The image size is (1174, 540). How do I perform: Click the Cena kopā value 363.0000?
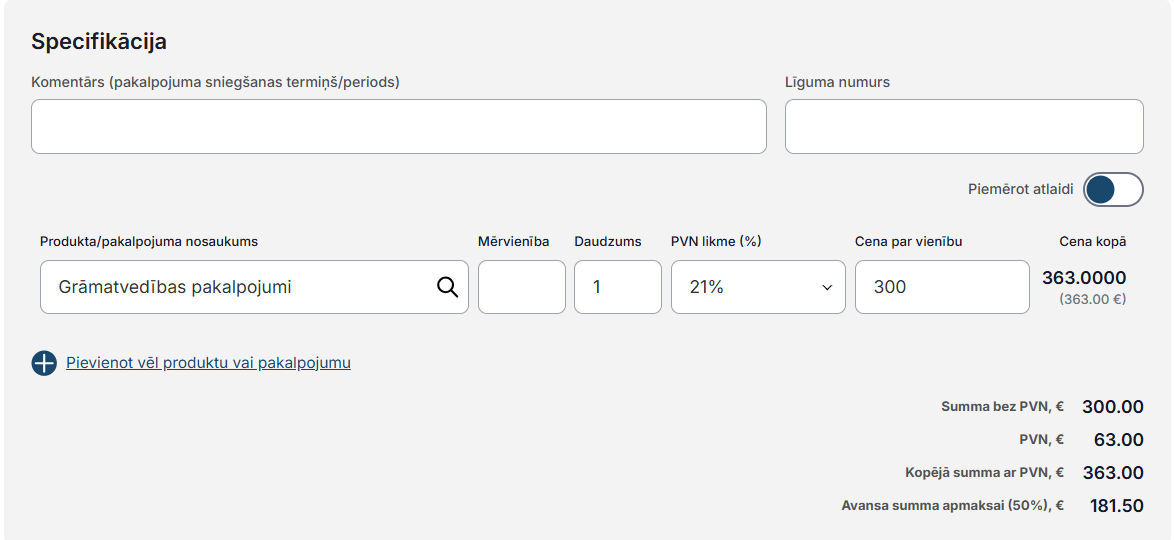click(1084, 278)
